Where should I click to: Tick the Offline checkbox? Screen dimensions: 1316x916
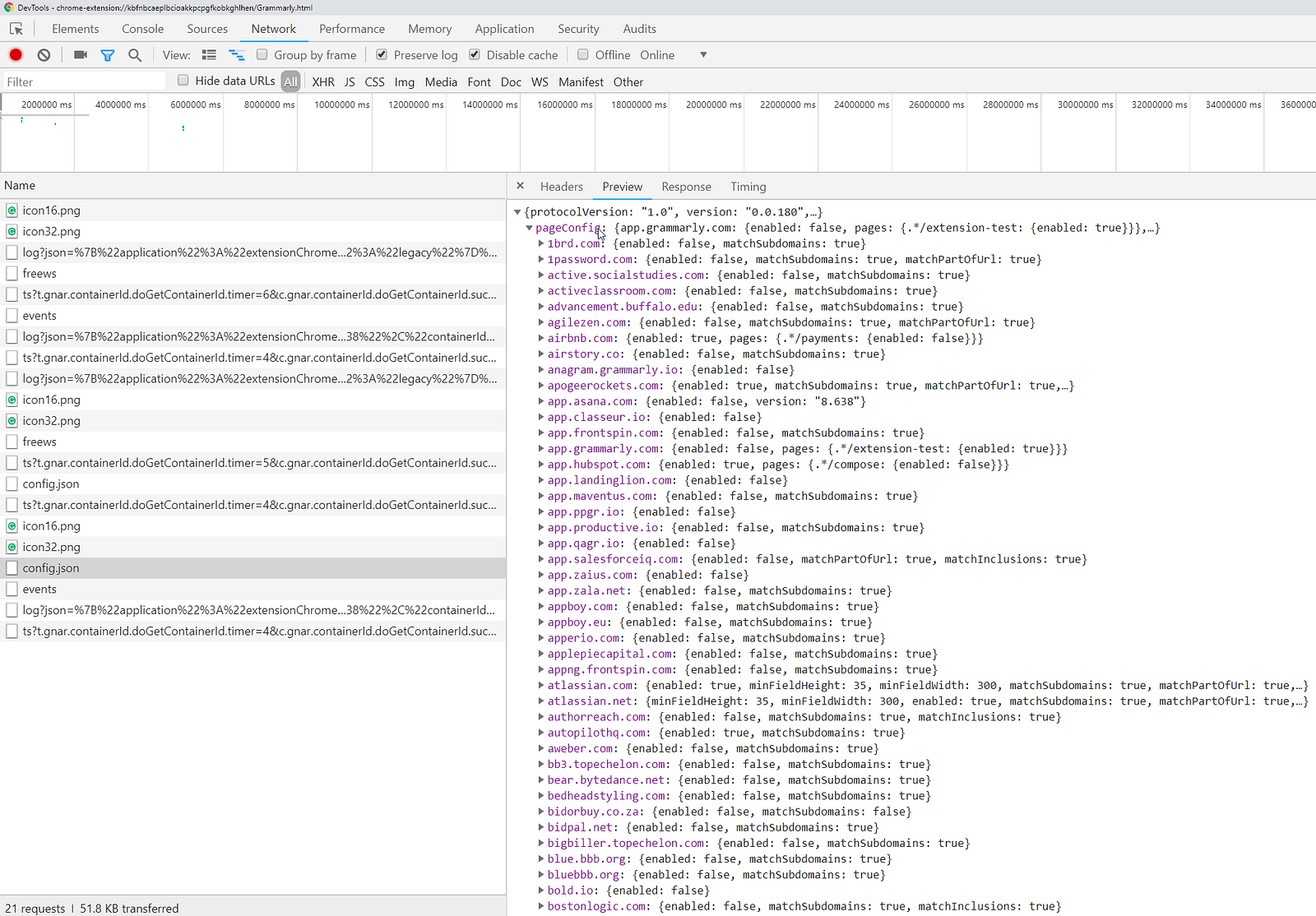tap(583, 54)
